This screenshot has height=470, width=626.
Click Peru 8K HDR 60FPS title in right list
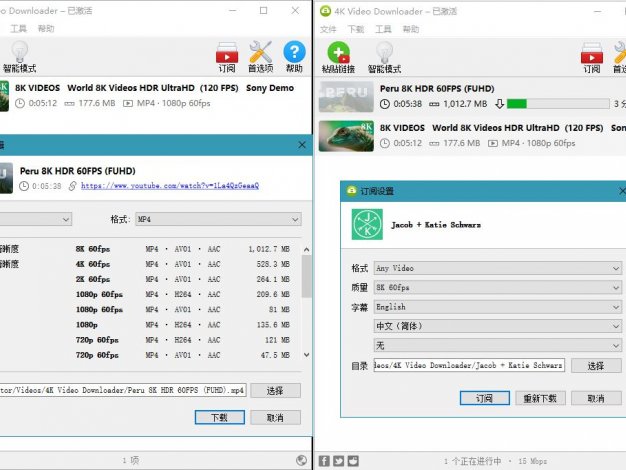437,89
